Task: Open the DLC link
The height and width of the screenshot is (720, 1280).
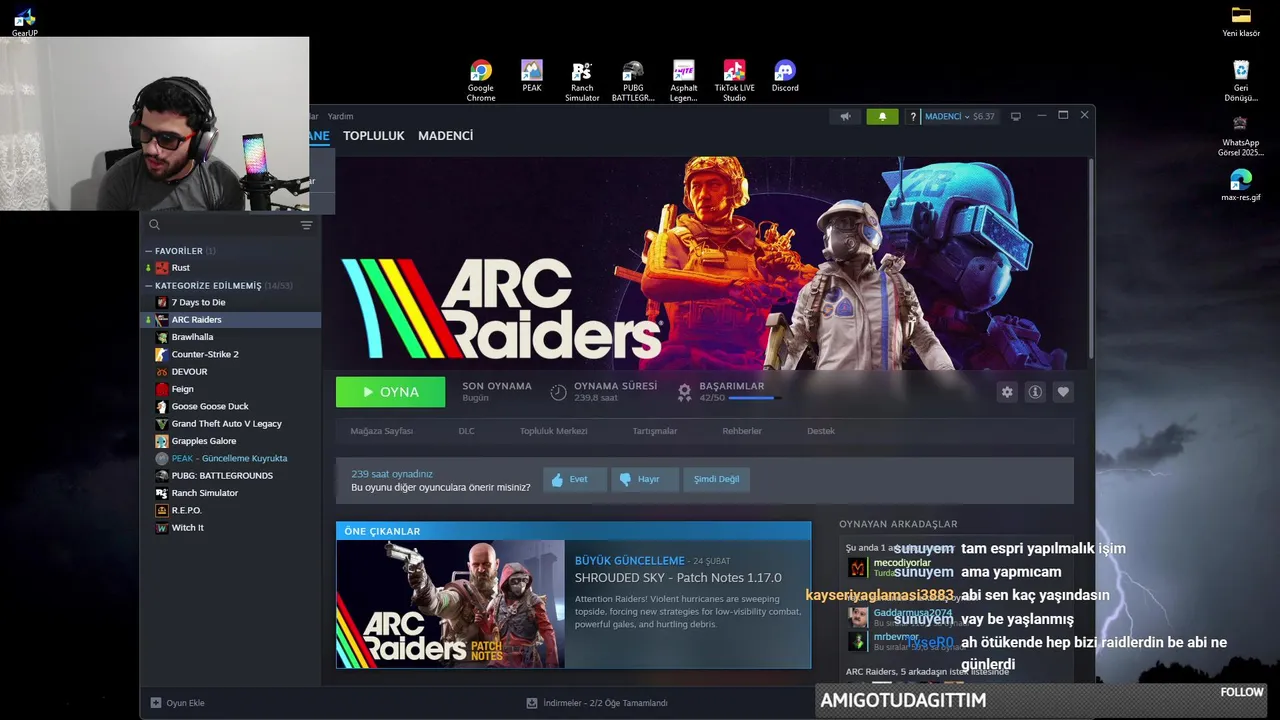Action: point(466,431)
